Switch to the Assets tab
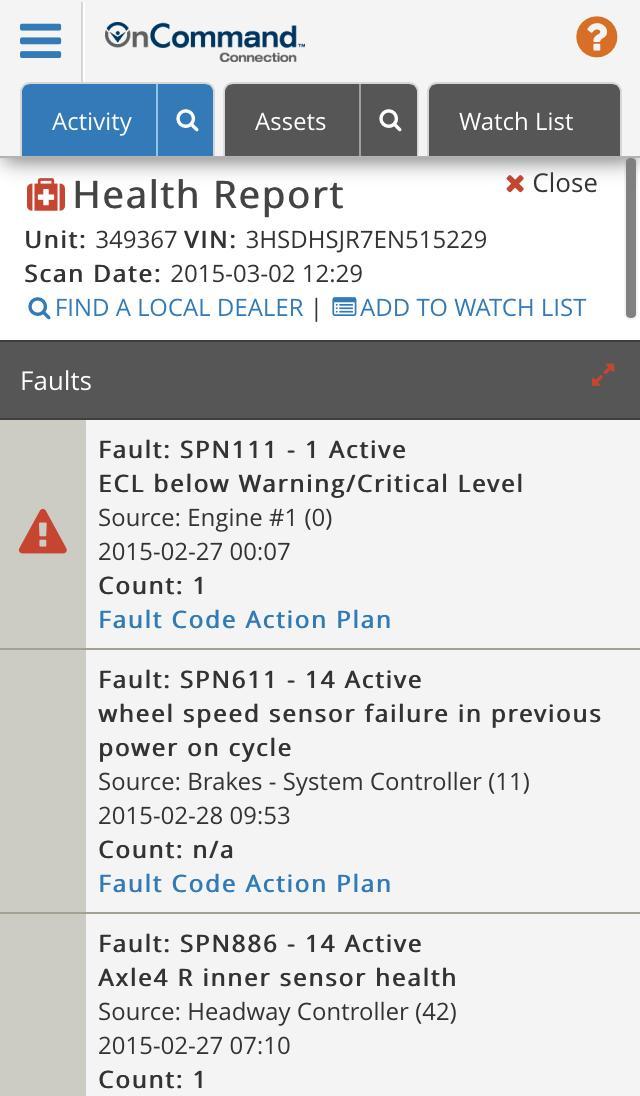The image size is (640, 1096). [x=290, y=121]
